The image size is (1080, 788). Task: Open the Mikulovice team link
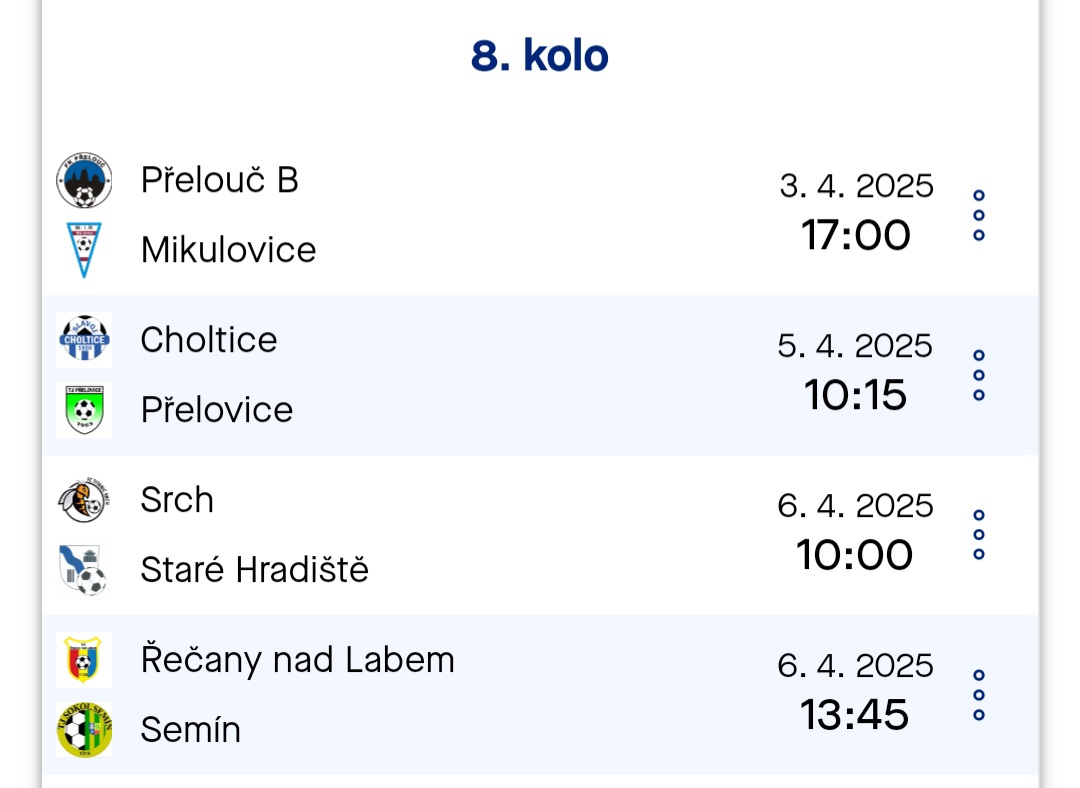tap(229, 250)
